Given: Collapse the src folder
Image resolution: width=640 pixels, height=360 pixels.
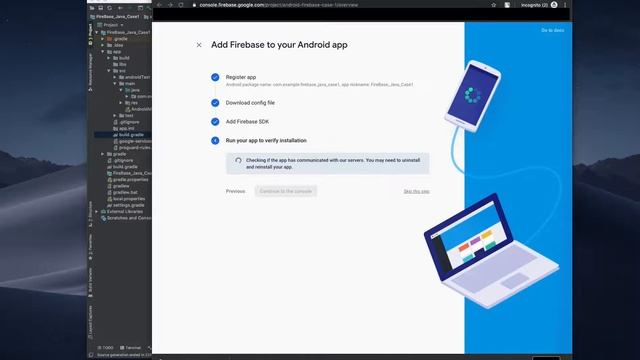Looking at the screenshot, I should pos(109,71).
